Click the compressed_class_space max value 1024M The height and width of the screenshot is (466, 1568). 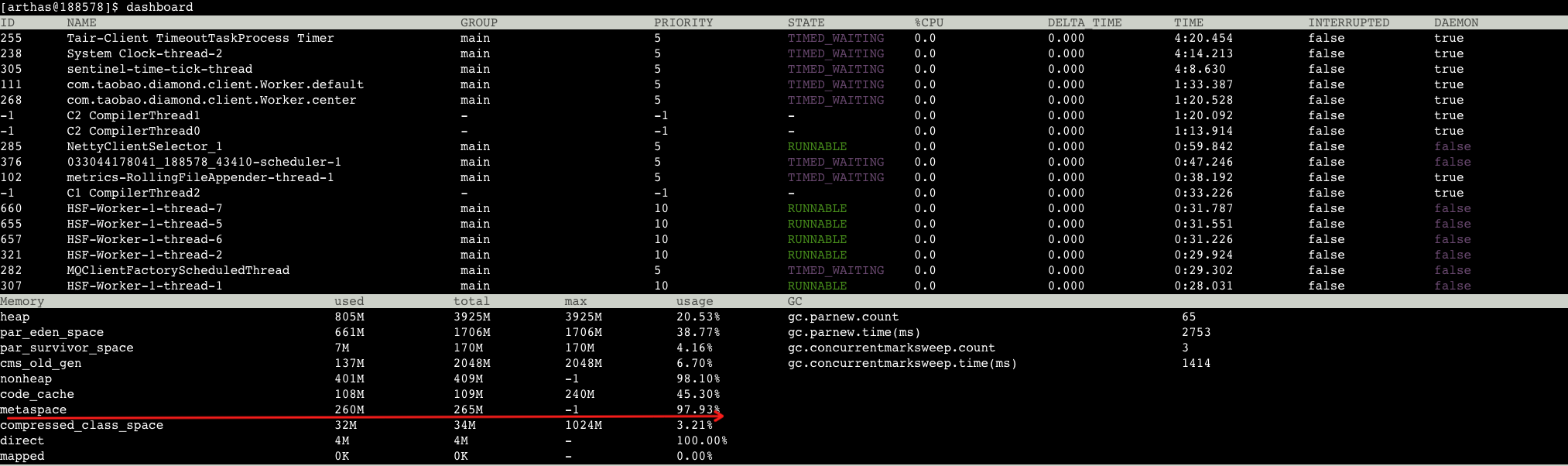pyautogui.click(x=584, y=425)
